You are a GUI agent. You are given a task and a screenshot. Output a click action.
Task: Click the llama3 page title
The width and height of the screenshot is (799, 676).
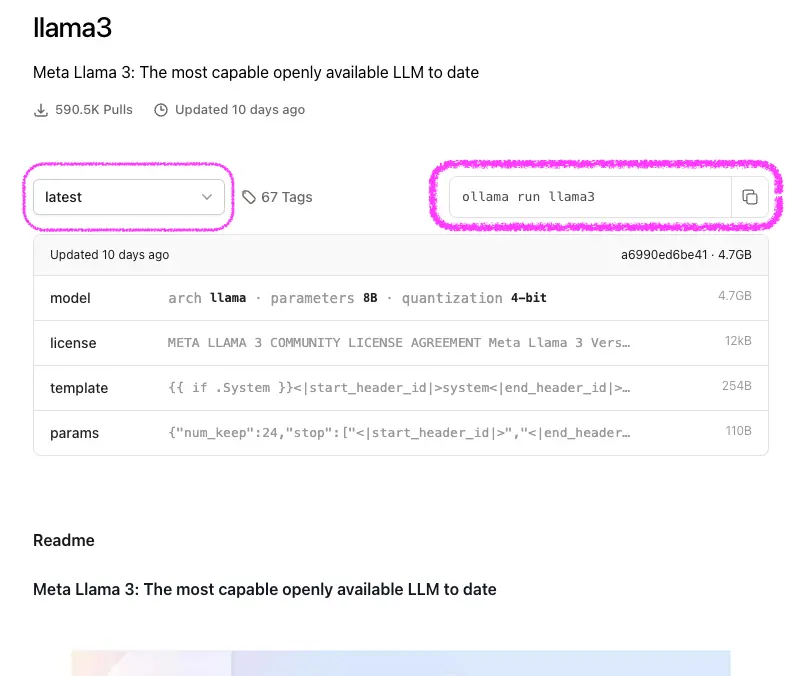[72, 28]
